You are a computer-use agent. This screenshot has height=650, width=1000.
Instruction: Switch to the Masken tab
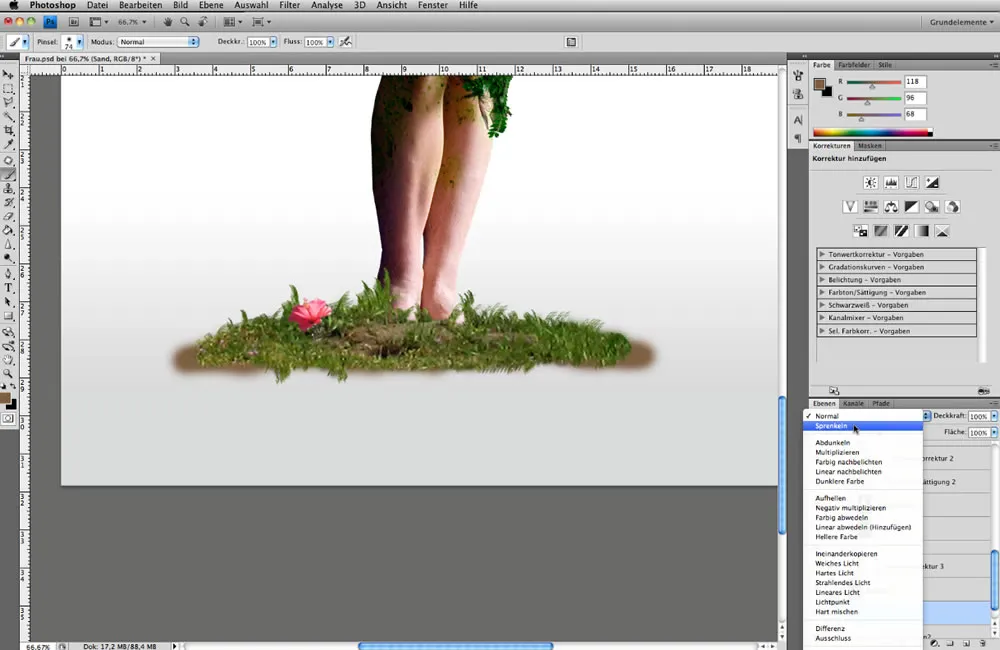(869, 145)
